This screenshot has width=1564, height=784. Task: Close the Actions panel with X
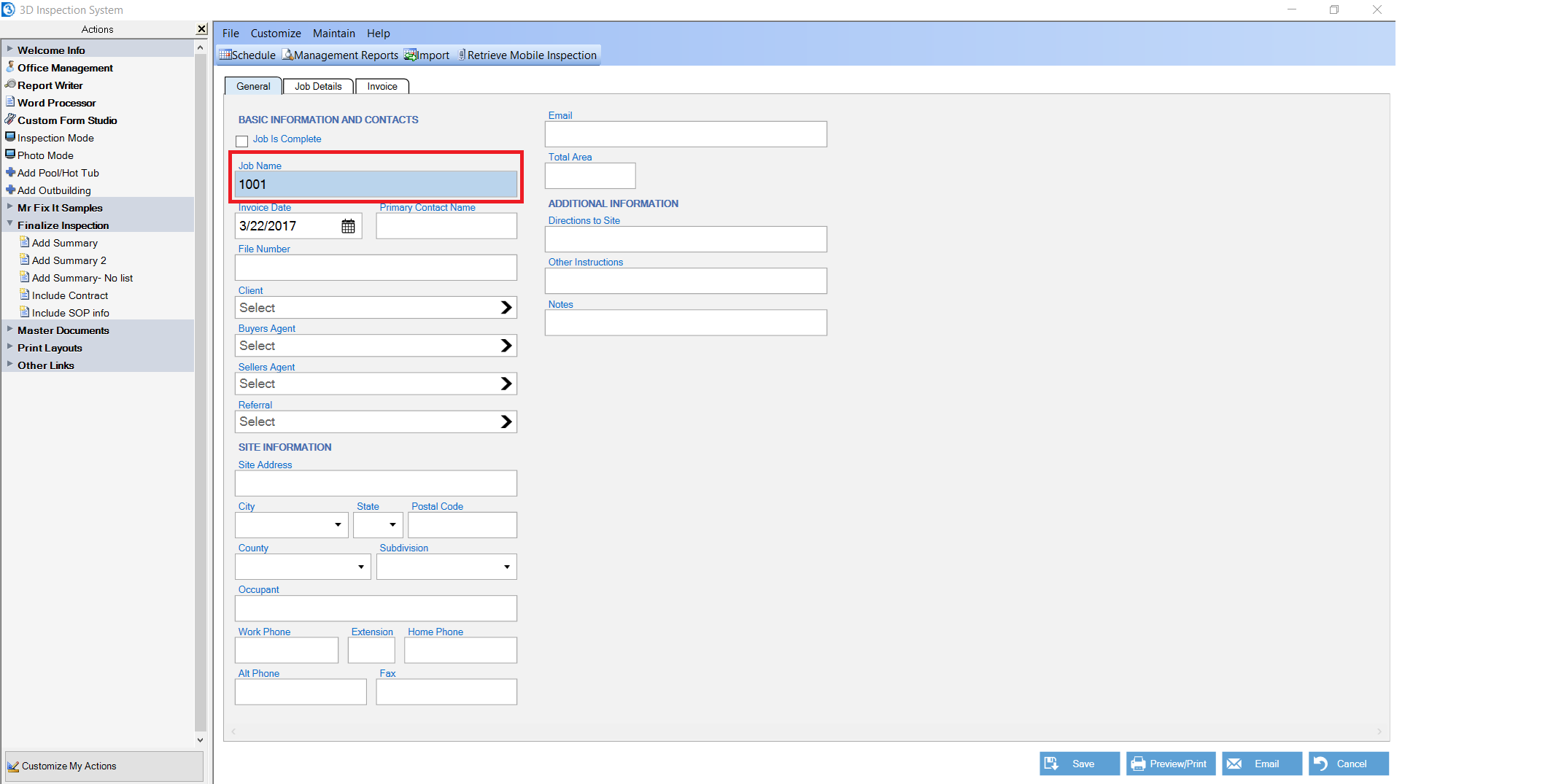pos(201,29)
